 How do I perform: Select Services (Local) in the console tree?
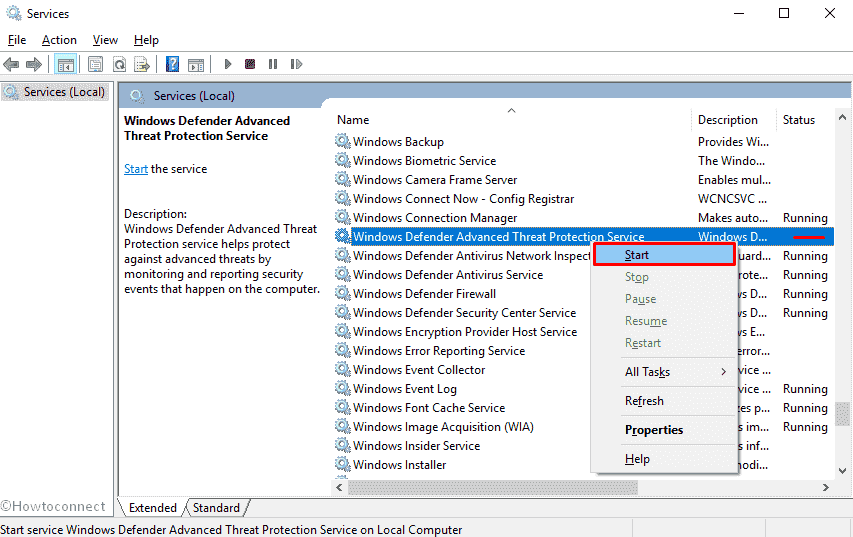(57, 92)
